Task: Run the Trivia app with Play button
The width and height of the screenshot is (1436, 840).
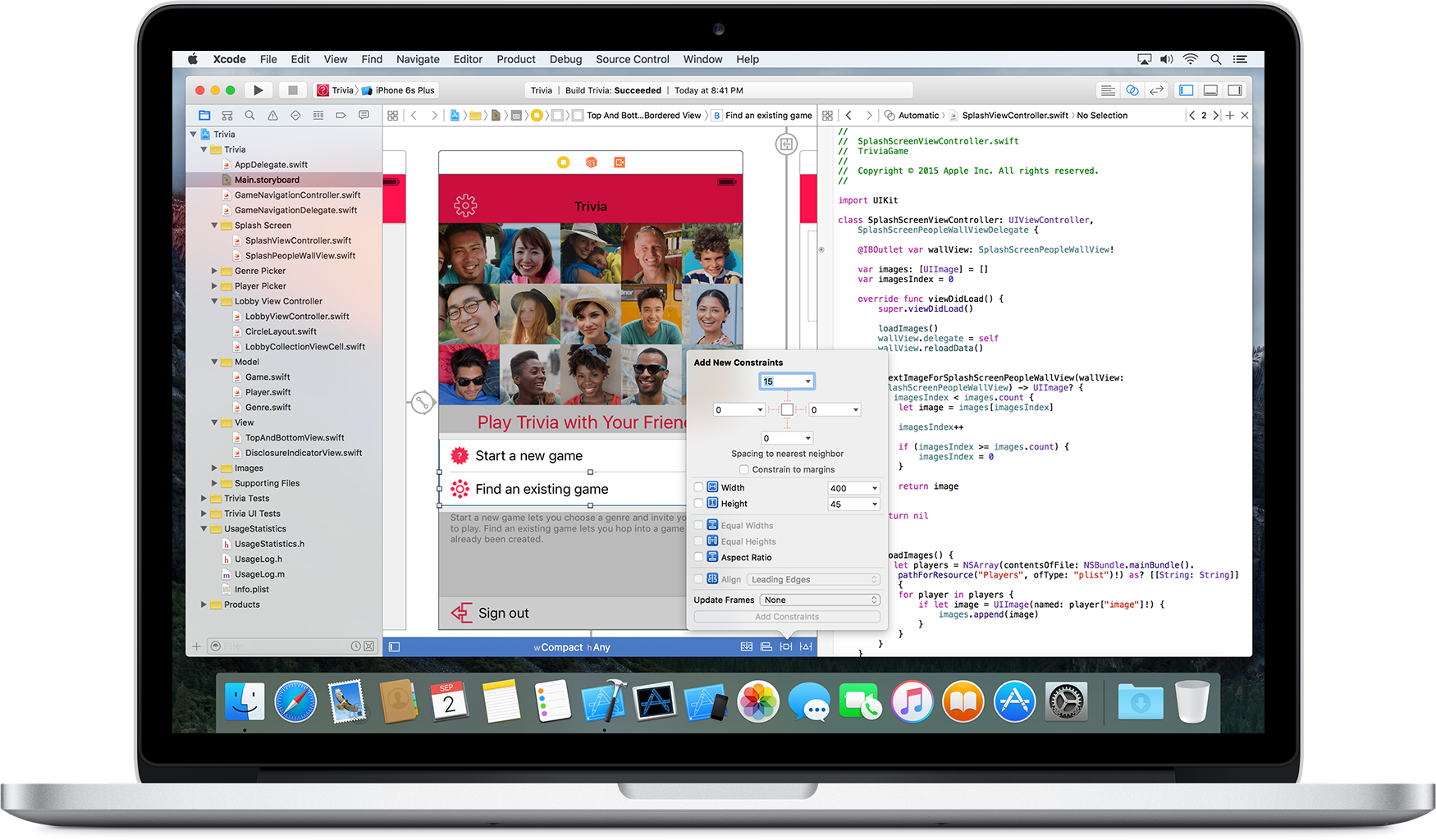Action: point(258,90)
